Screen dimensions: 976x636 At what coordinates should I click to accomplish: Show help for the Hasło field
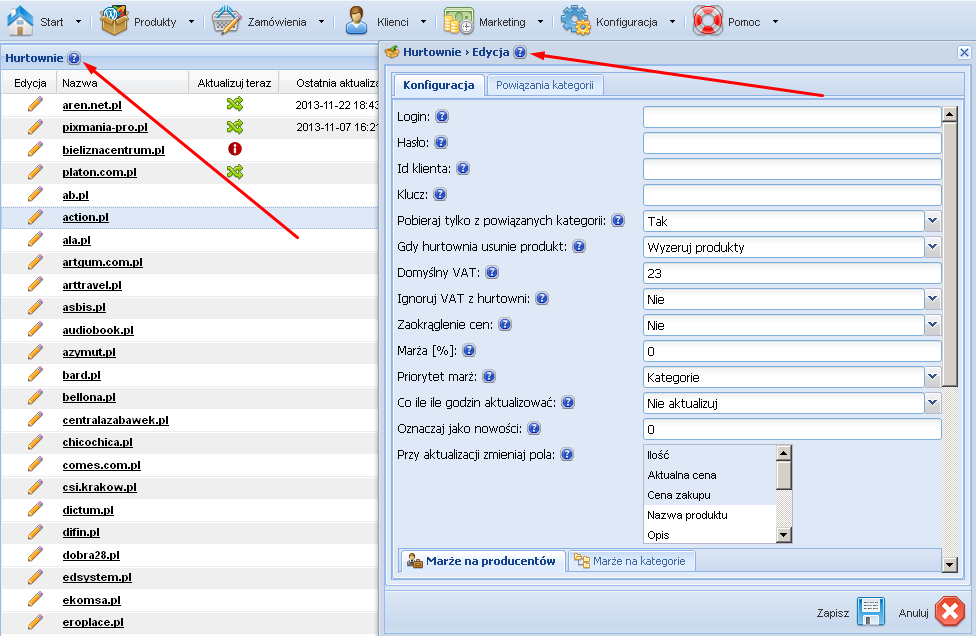[441, 143]
